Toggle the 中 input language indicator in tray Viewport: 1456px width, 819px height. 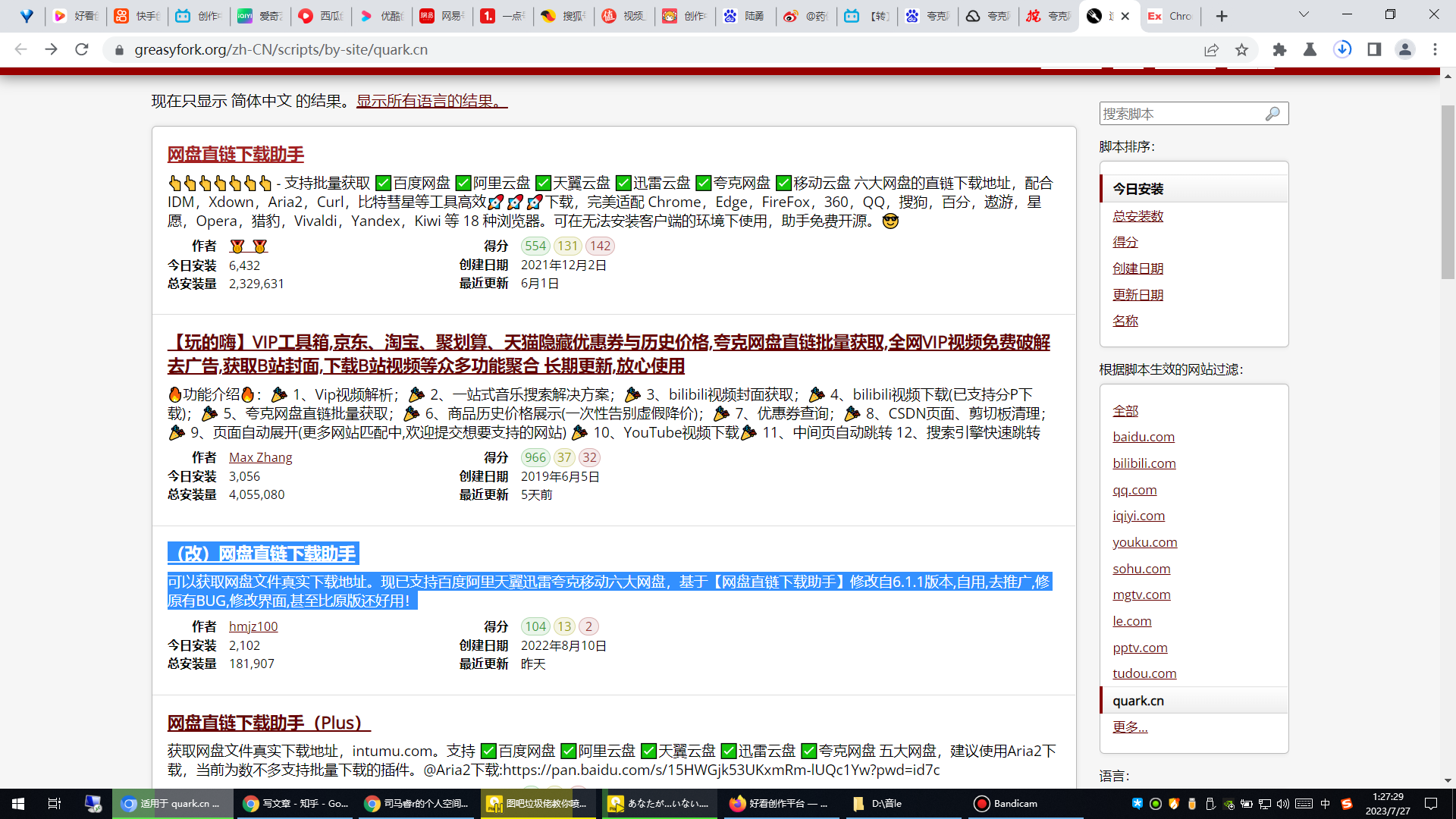click(1325, 803)
